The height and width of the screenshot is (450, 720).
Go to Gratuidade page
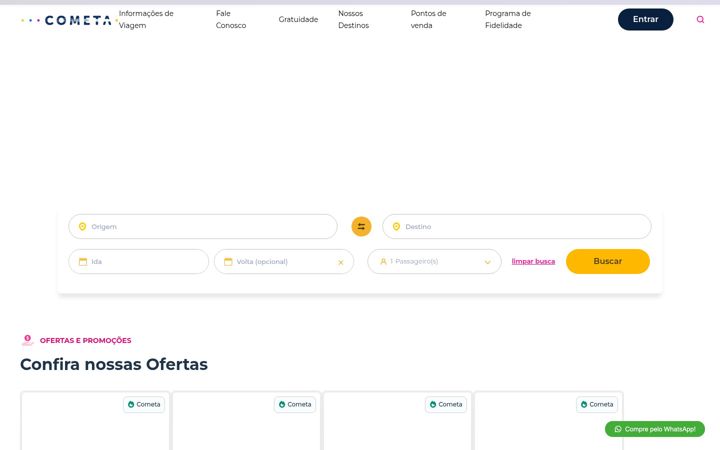point(298,19)
